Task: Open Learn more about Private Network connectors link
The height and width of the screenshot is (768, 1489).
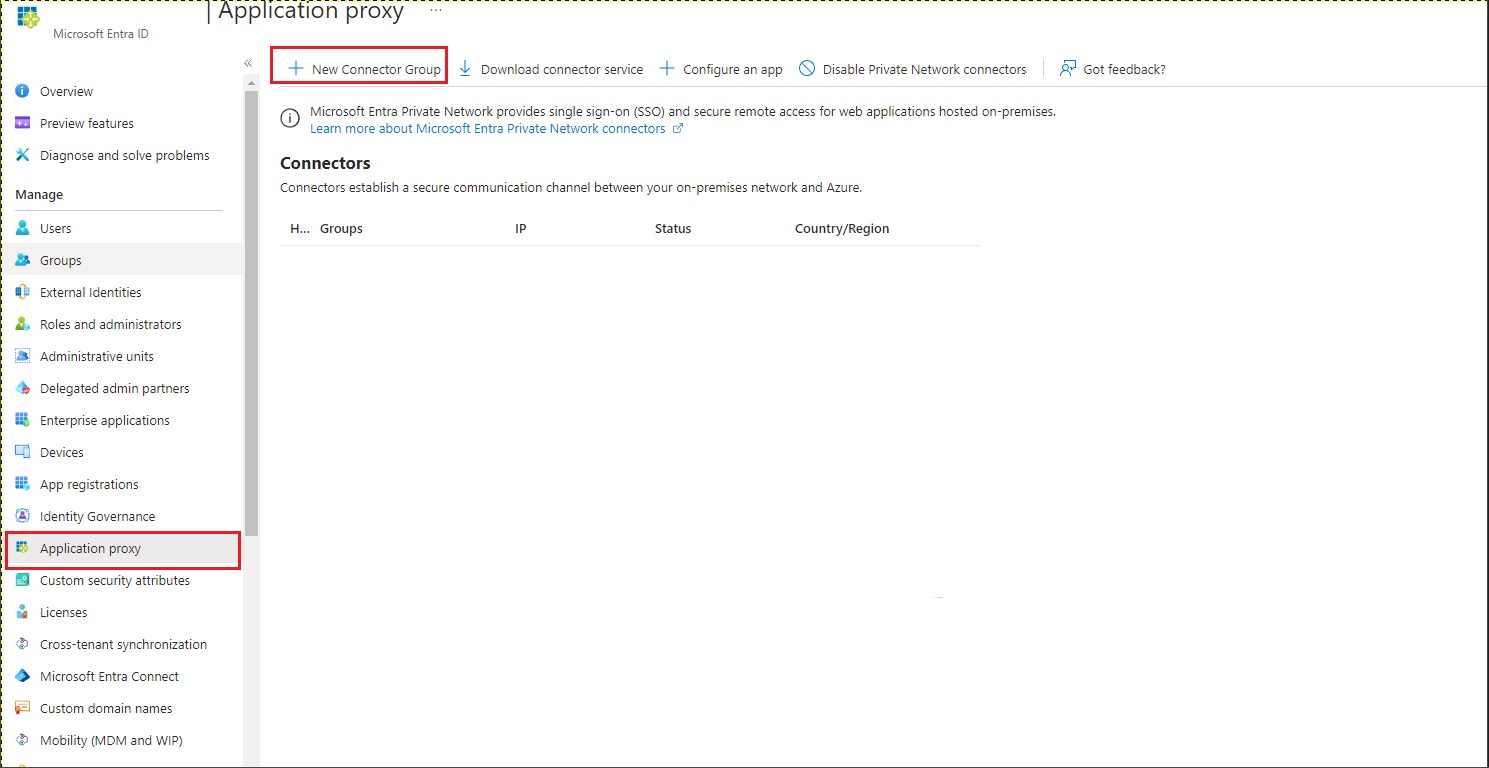Action: (x=488, y=129)
